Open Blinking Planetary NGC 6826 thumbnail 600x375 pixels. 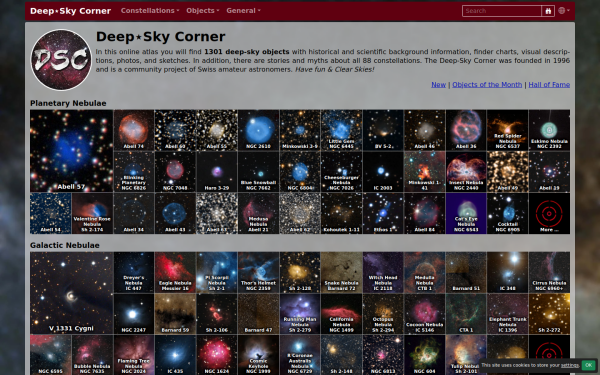click(x=134, y=171)
